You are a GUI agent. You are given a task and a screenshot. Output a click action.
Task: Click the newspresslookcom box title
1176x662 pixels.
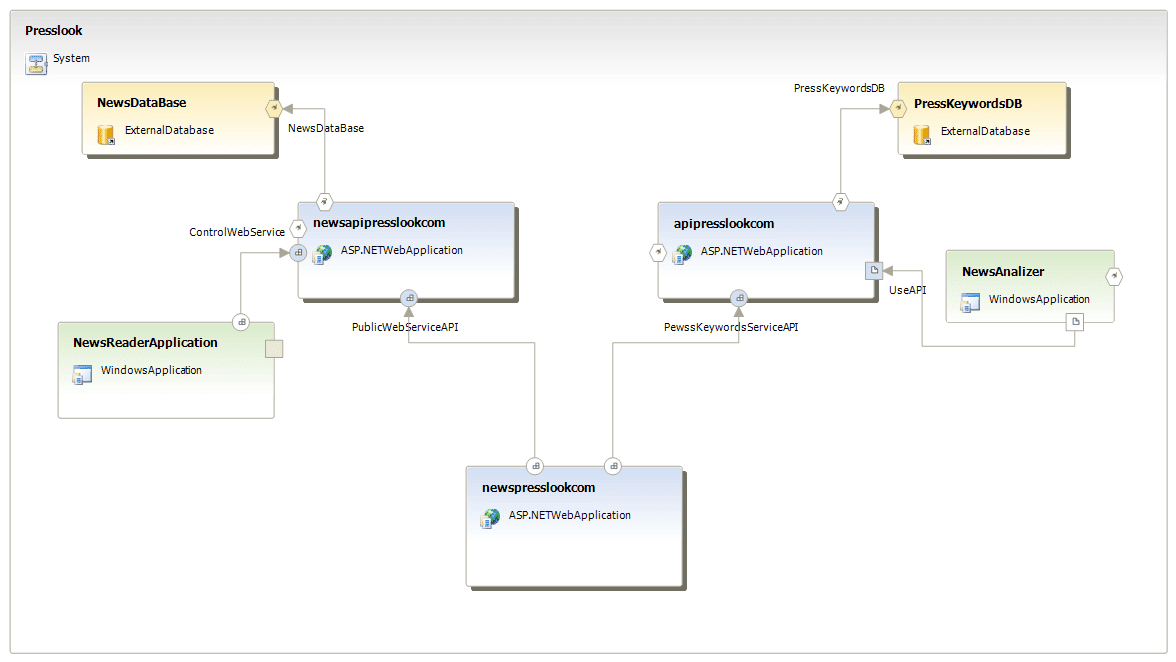tap(538, 487)
